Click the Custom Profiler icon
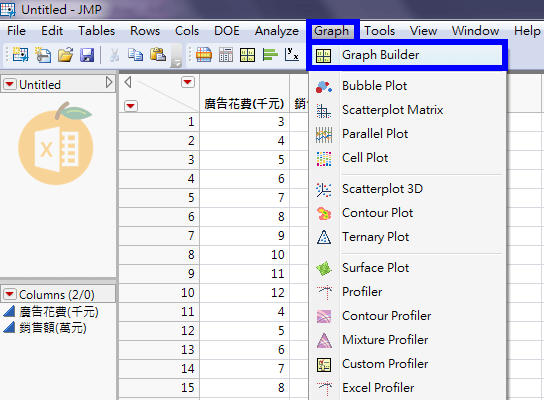The height and width of the screenshot is (400, 544). click(x=324, y=365)
